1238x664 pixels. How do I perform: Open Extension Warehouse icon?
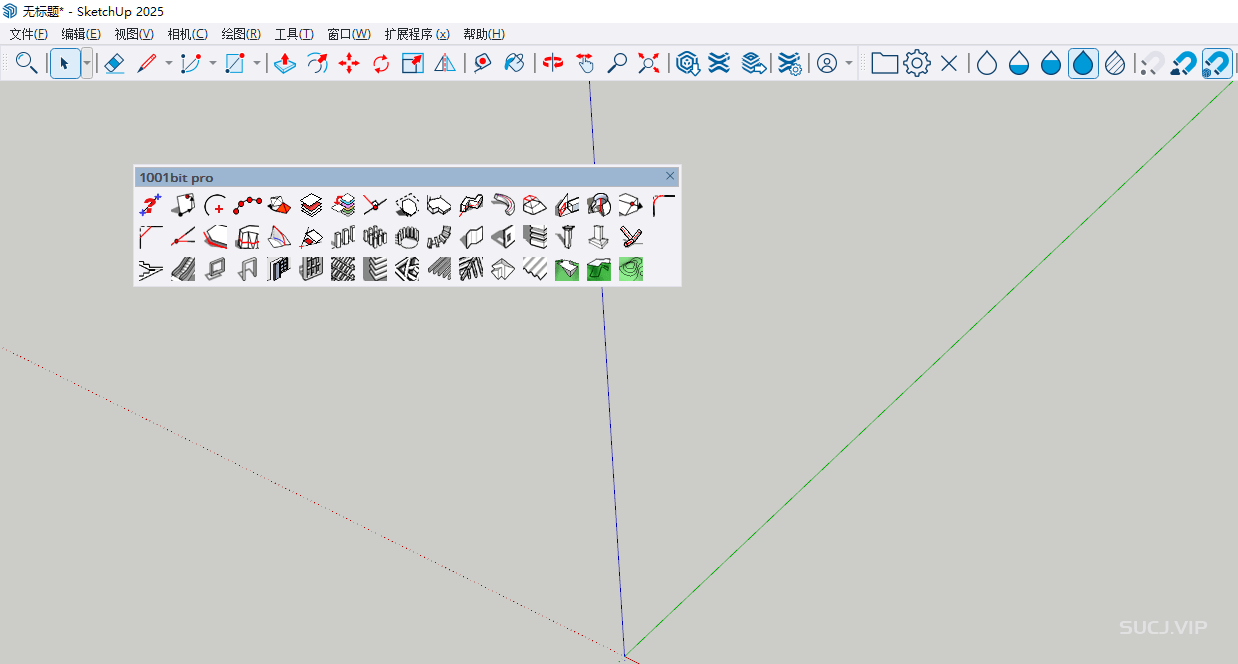(x=719, y=63)
